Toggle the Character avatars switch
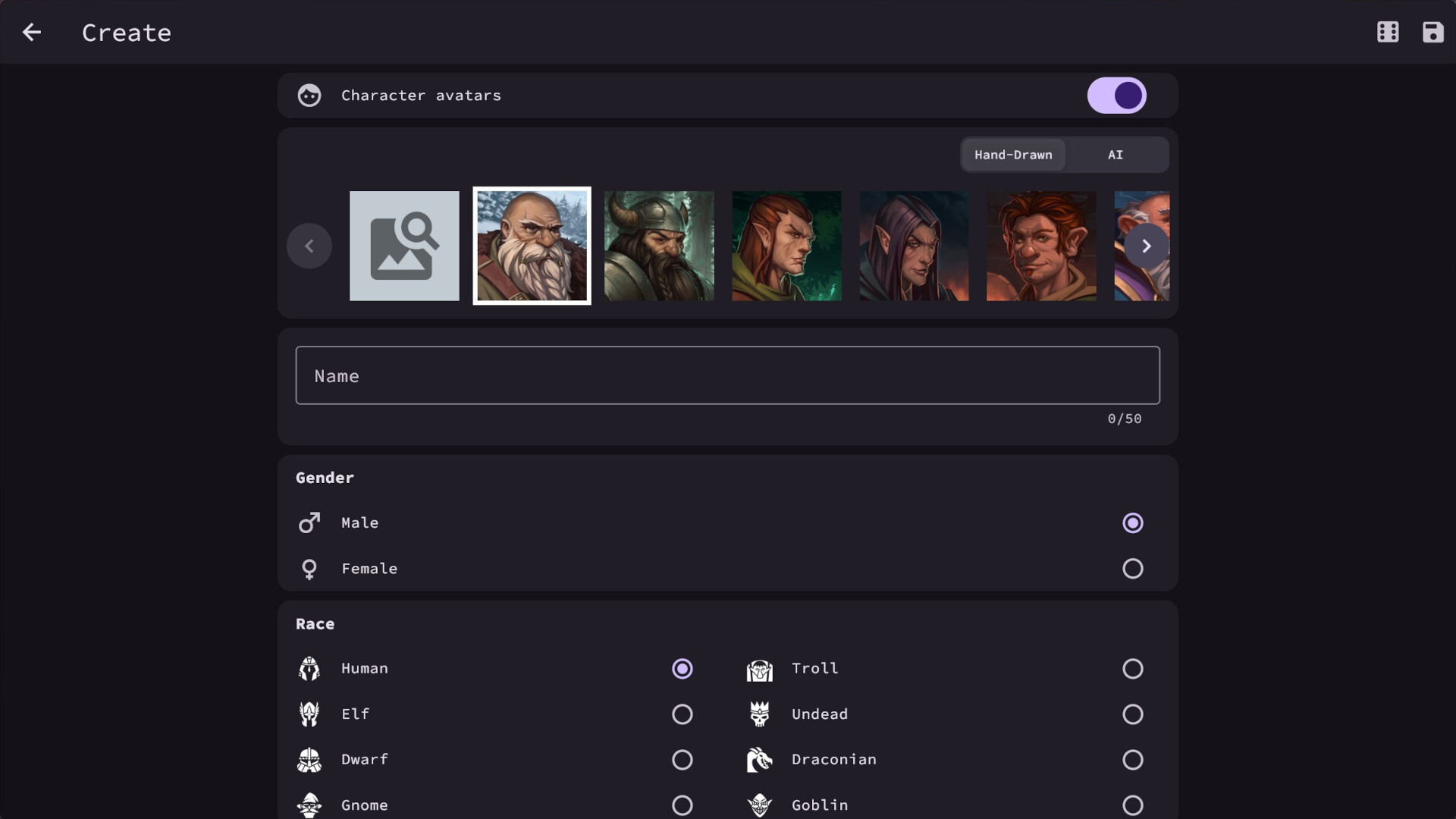1456x819 pixels. click(x=1116, y=96)
